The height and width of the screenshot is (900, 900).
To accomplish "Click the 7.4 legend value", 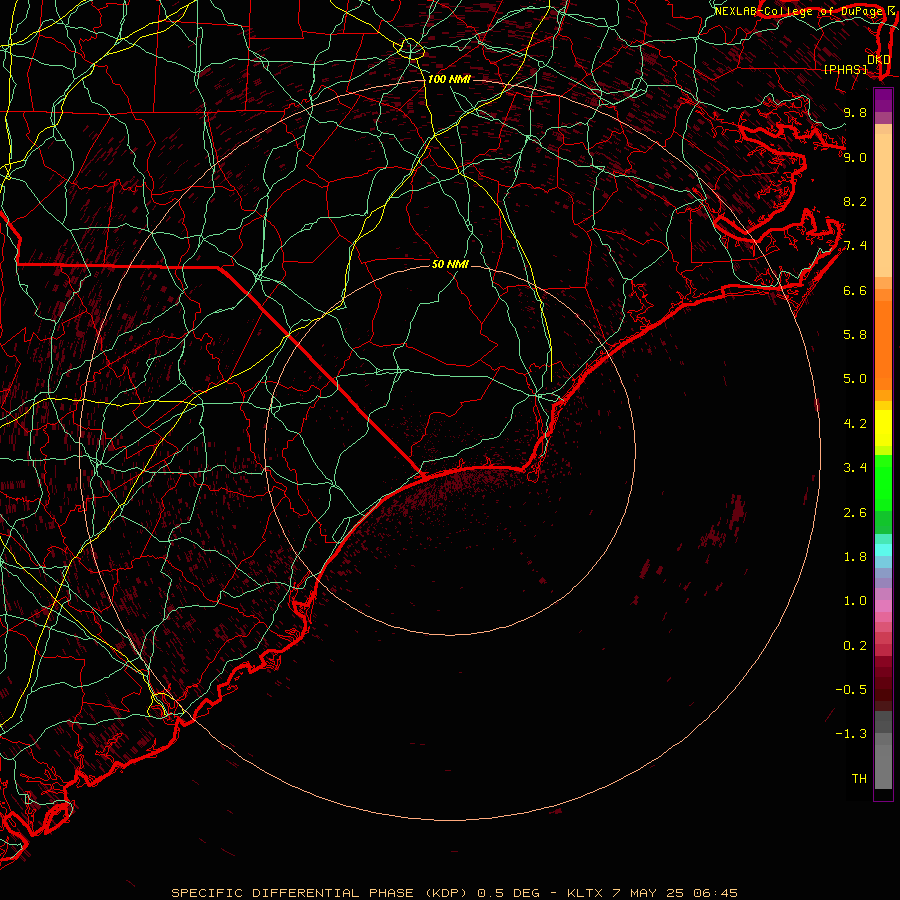I will tap(855, 246).
